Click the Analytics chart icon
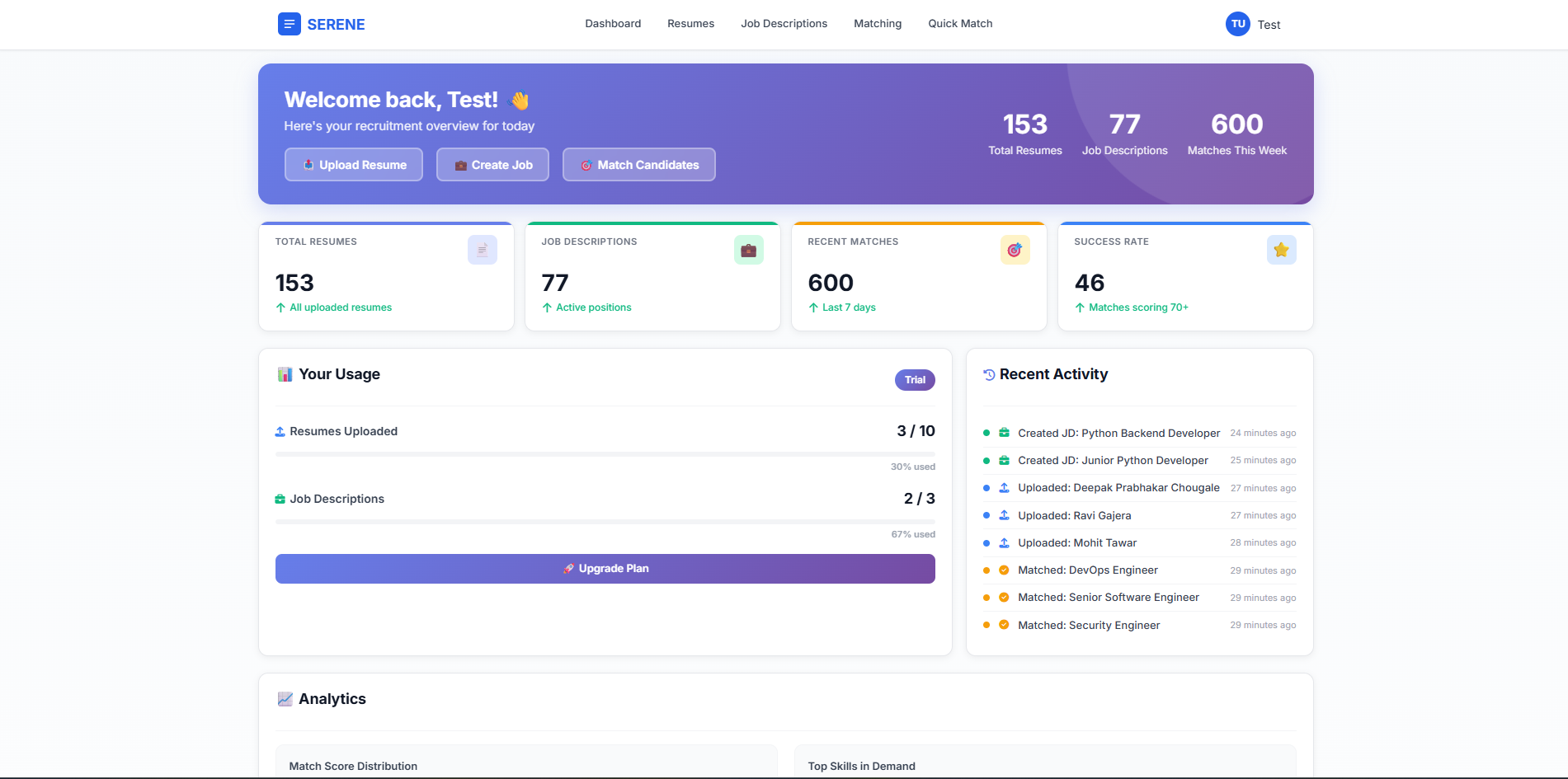Image resolution: width=1568 pixels, height=779 pixels. (285, 698)
